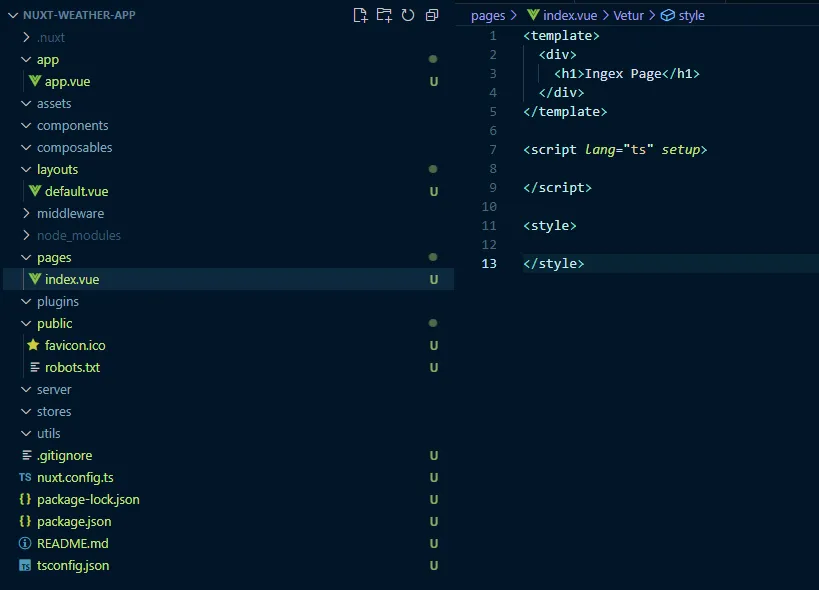Click the modified dot beside the app folder
Image resolution: width=819 pixels, height=590 pixels.
(433, 59)
